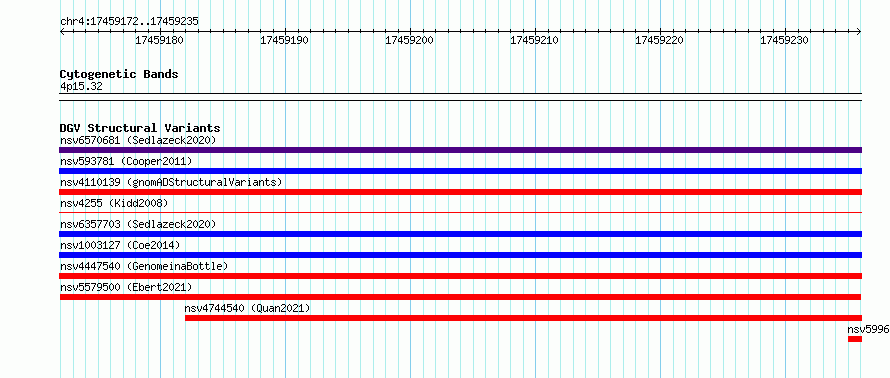Open the nsv5579500 (Ebert2021) label
This screenshot has width=890, height=378.
tap(126, 287)
